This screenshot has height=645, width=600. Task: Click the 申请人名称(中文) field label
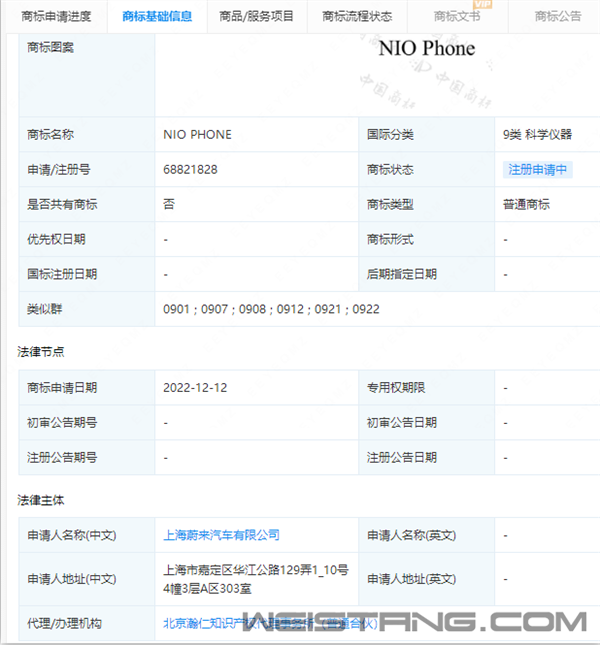[x=72, y=535]
